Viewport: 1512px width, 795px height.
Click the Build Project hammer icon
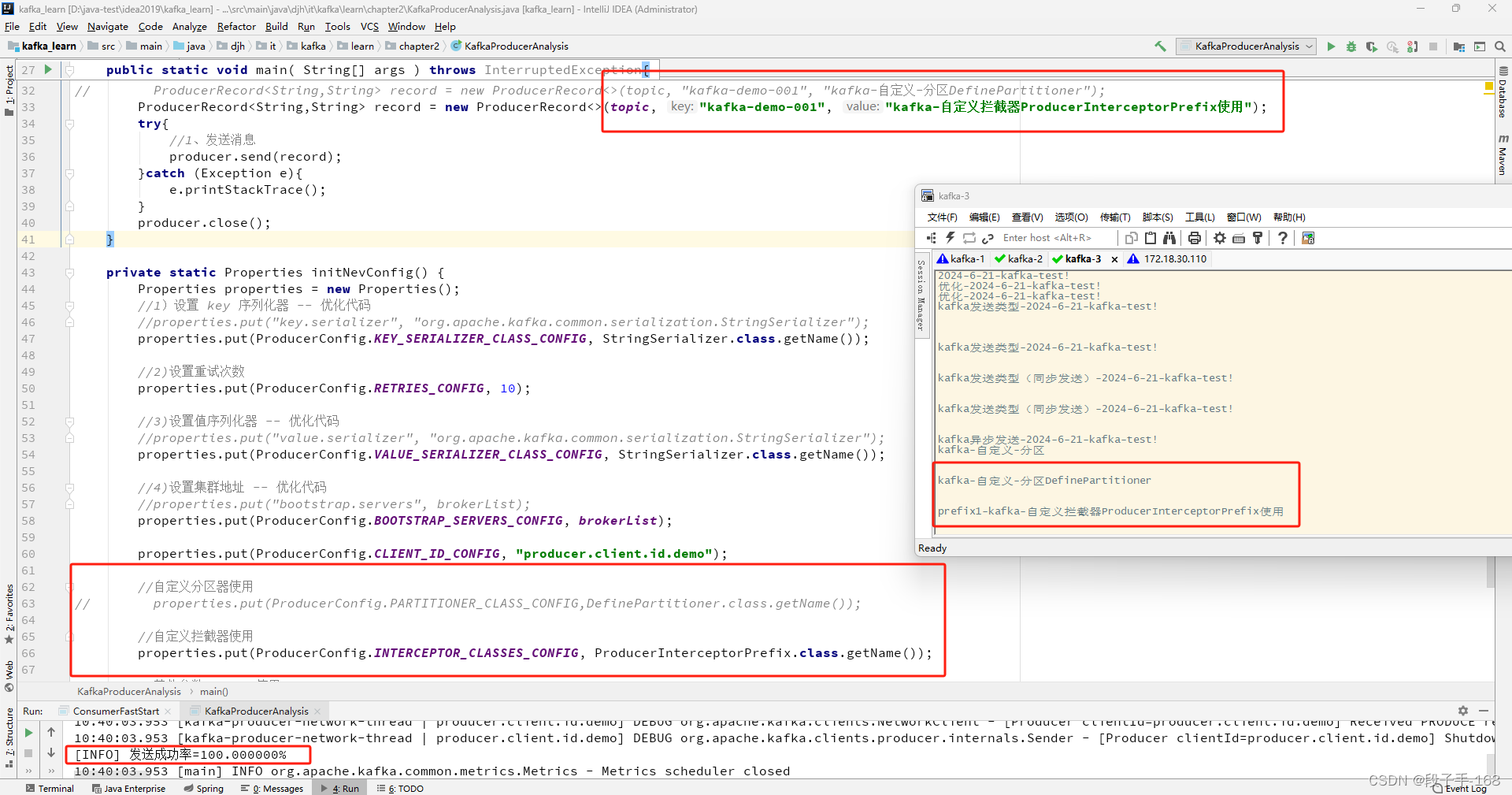[x=1160, y=46]
